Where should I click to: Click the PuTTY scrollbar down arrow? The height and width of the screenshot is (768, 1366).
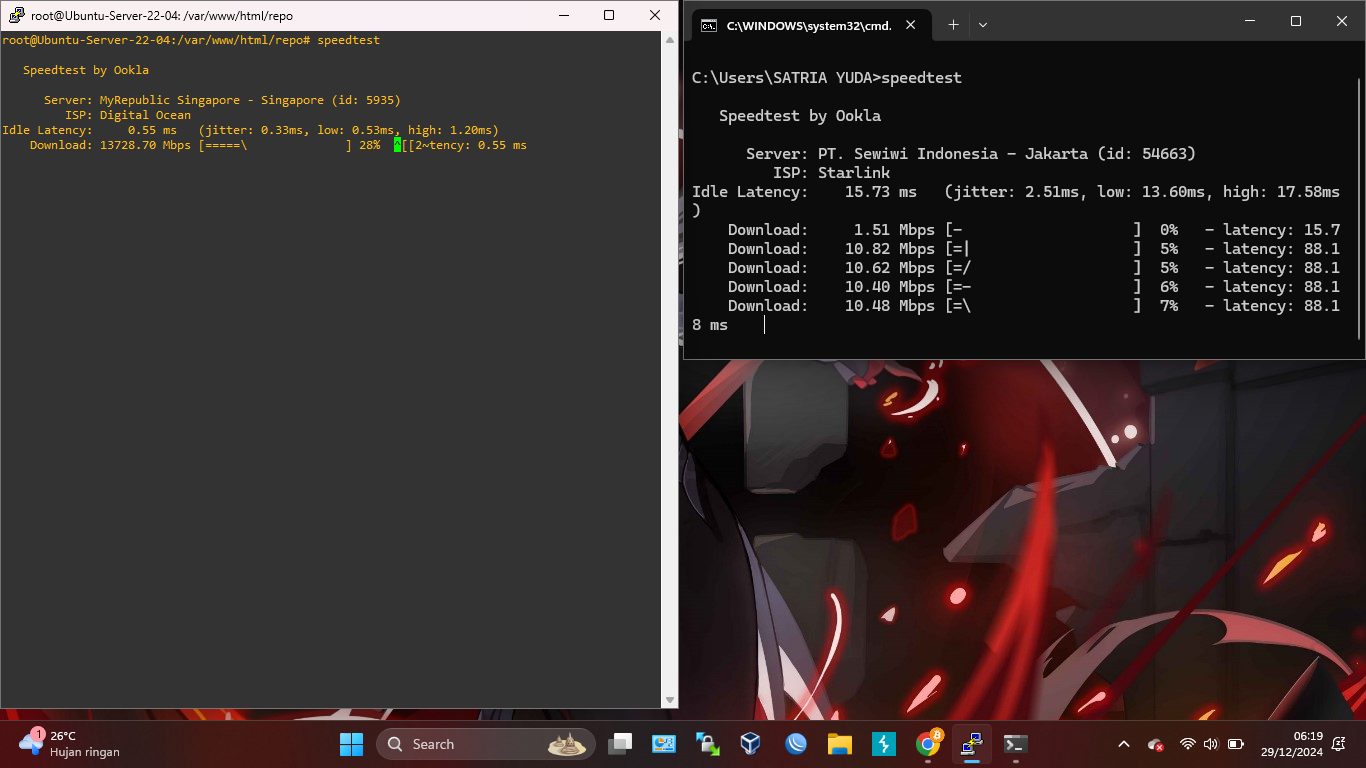click(x=670, y=700)
